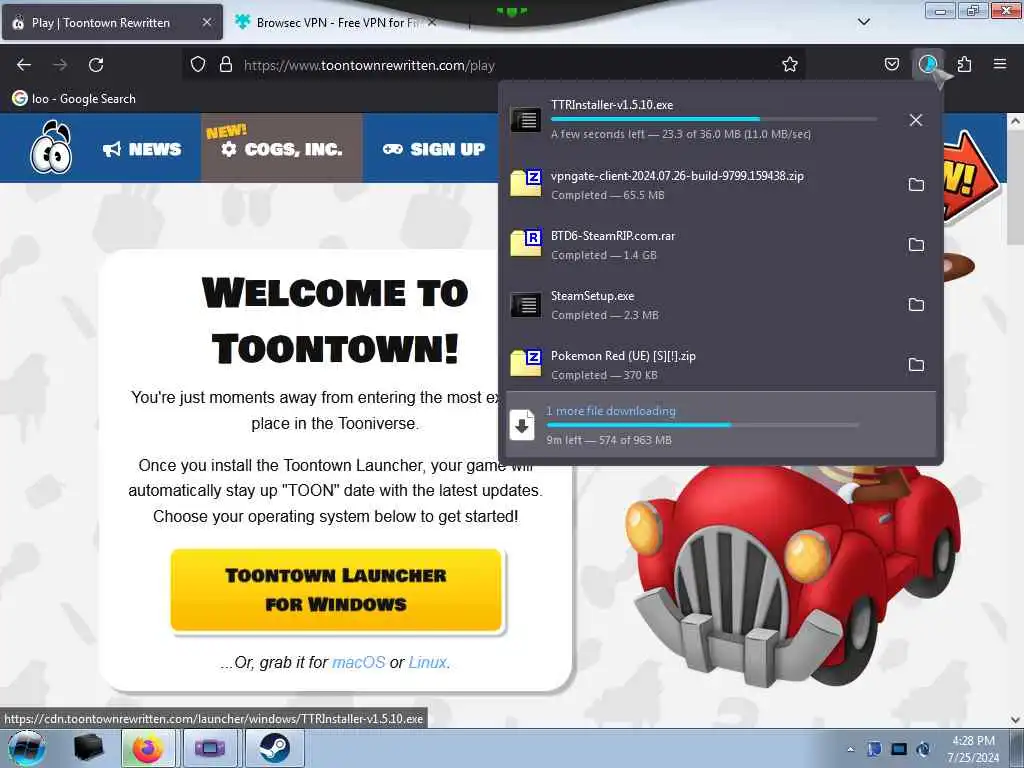Image resolution: width=1024 pixels, height=768 pixels.
Task: Open the loo - Google Search bookmark
Action: point(74,99)
